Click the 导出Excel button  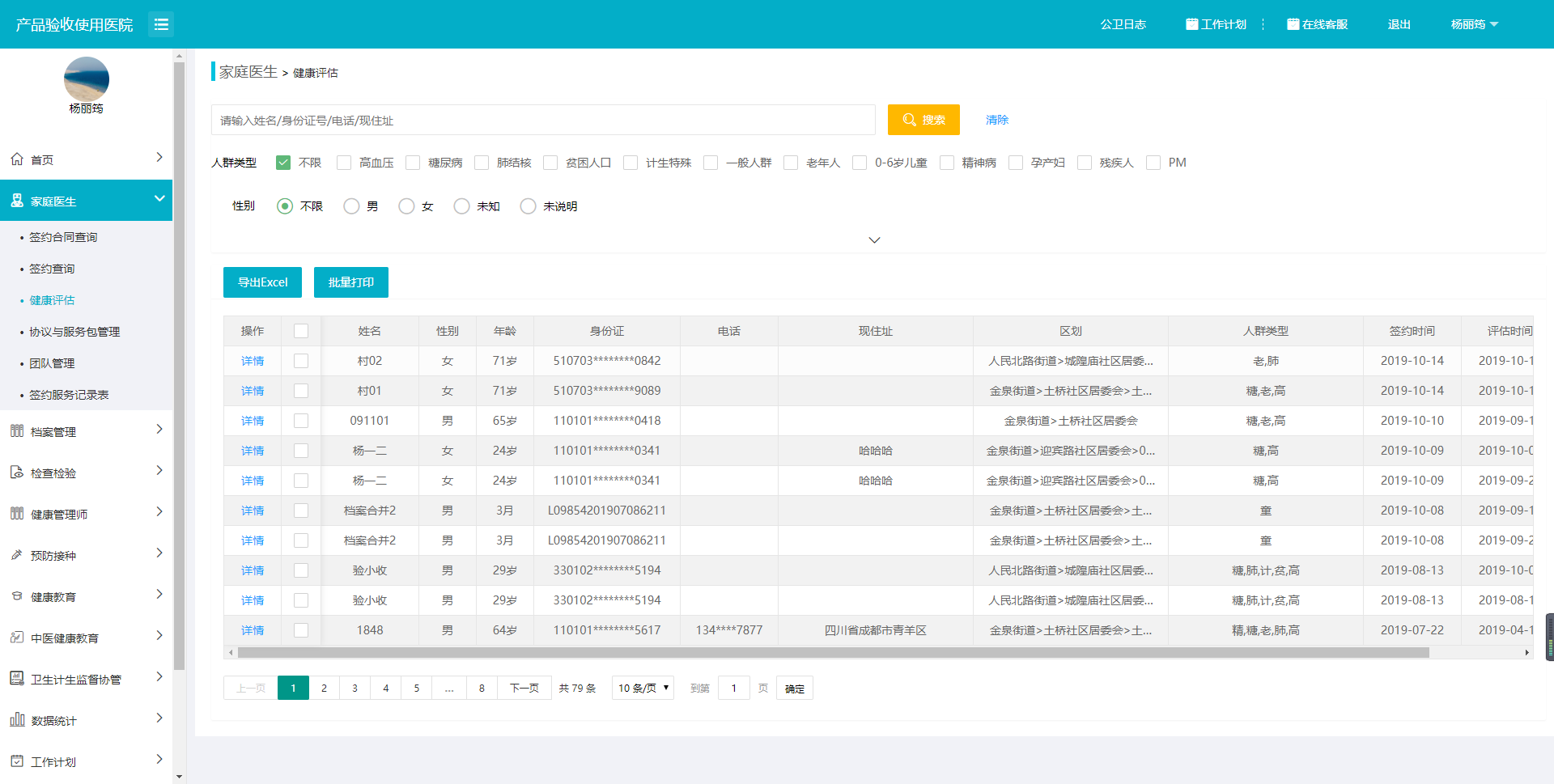tap(262, 282)
